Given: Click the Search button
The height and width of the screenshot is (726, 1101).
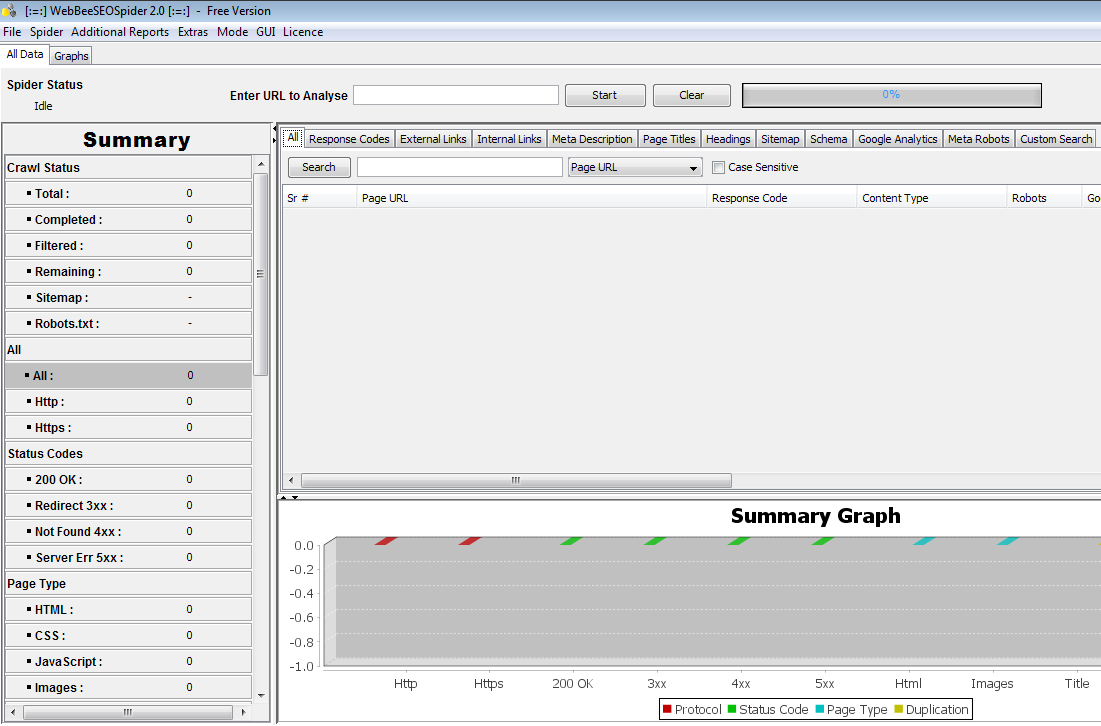Looking at the screenshot, I should [319, 167].
